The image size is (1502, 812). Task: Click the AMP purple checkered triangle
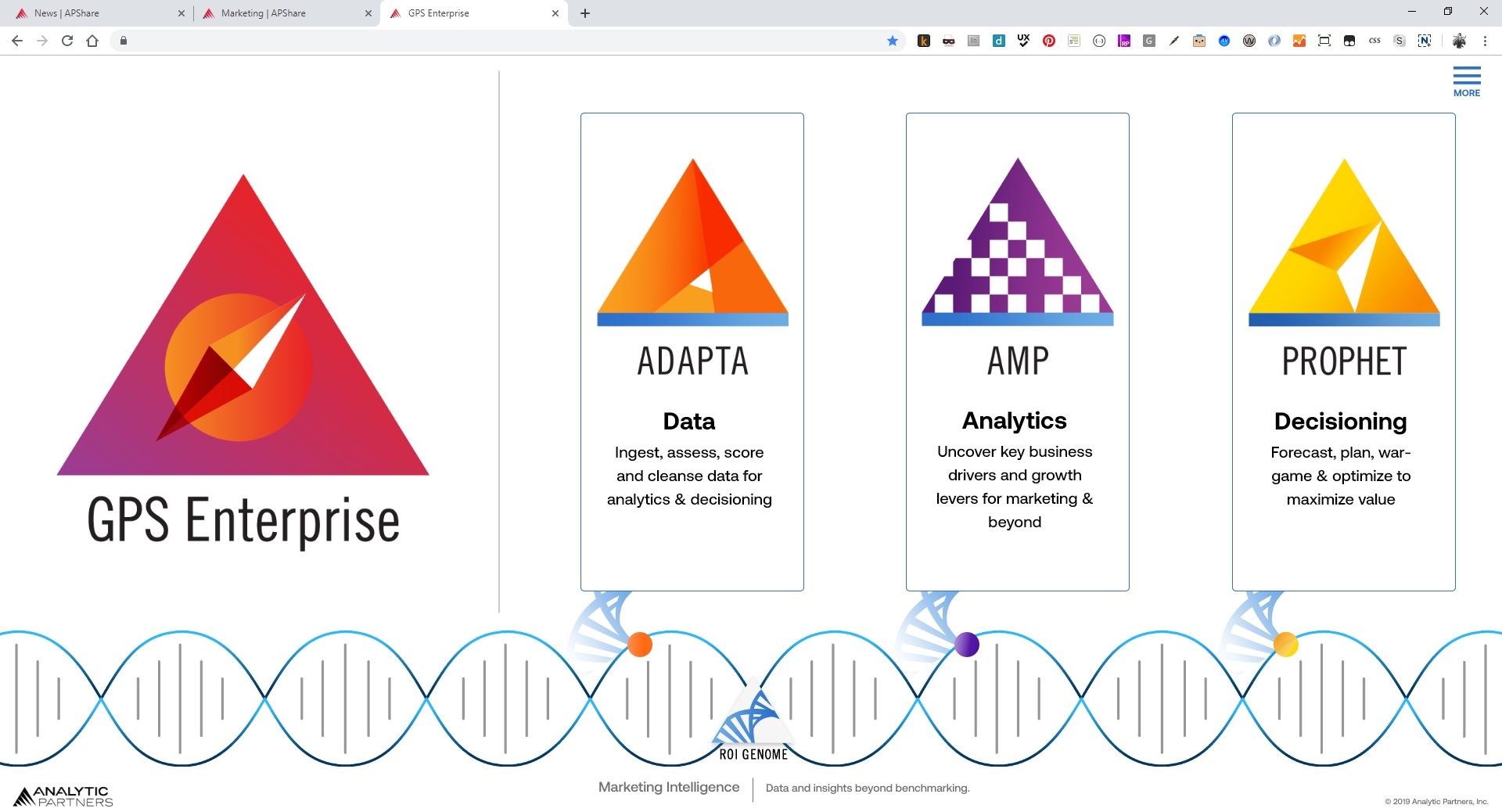coord(1018,243)
